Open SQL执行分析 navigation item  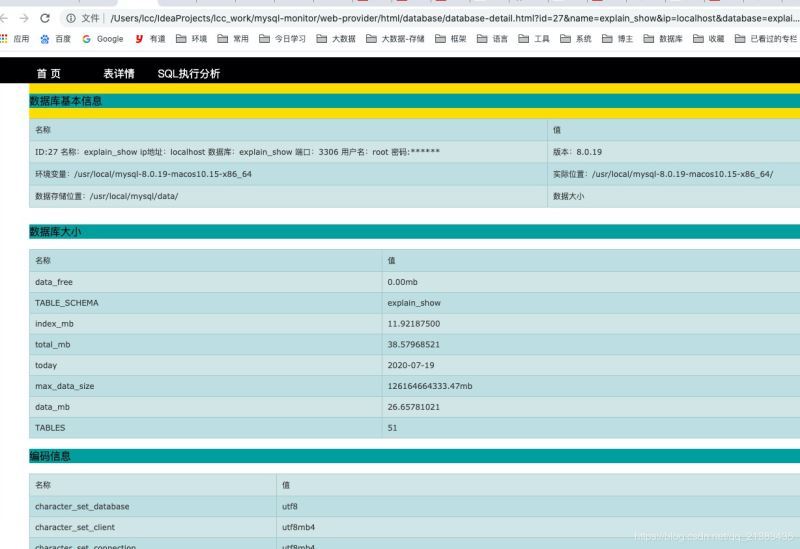(x=189, y=73)
